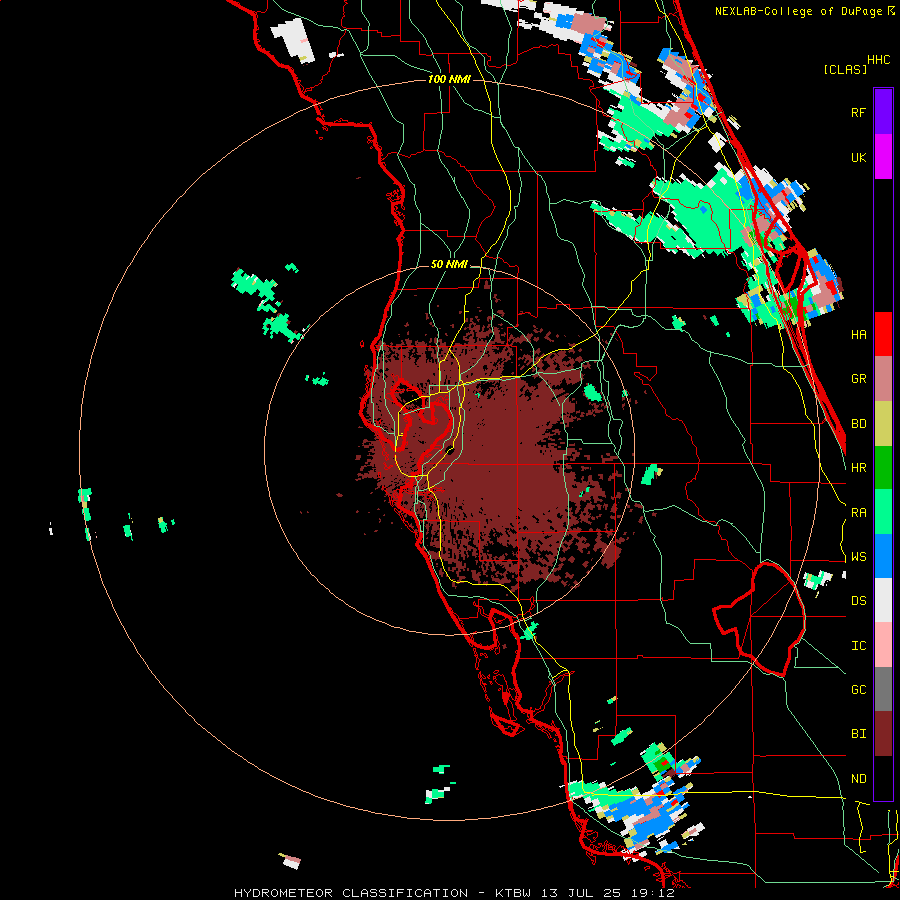The height and width of the screenshot is (900, 900).
Task: Choose the mint green RA legend swatch
Action: [x=883, y=512]
